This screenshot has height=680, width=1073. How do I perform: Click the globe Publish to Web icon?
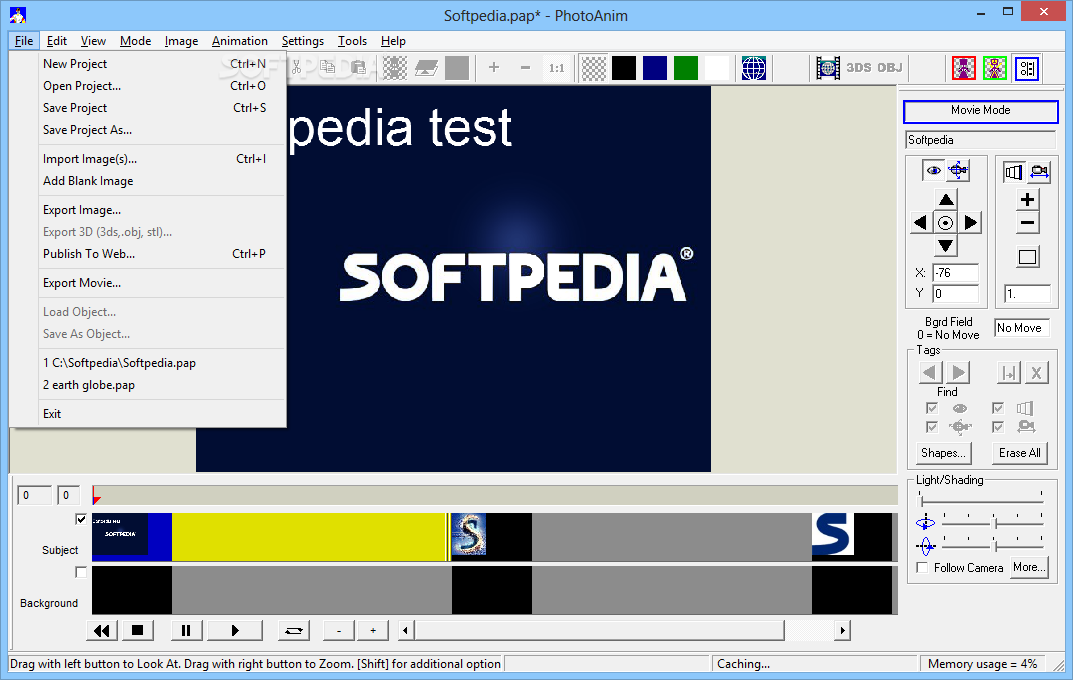[x=753, y=68]
